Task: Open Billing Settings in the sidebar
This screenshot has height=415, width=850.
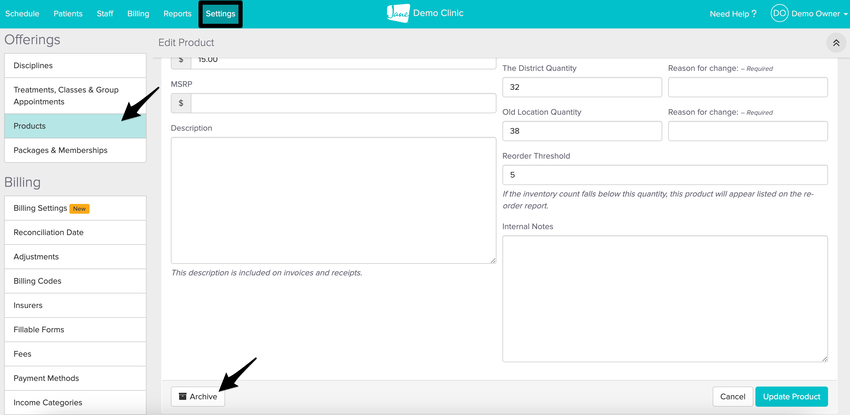Action: pos(75,208)
